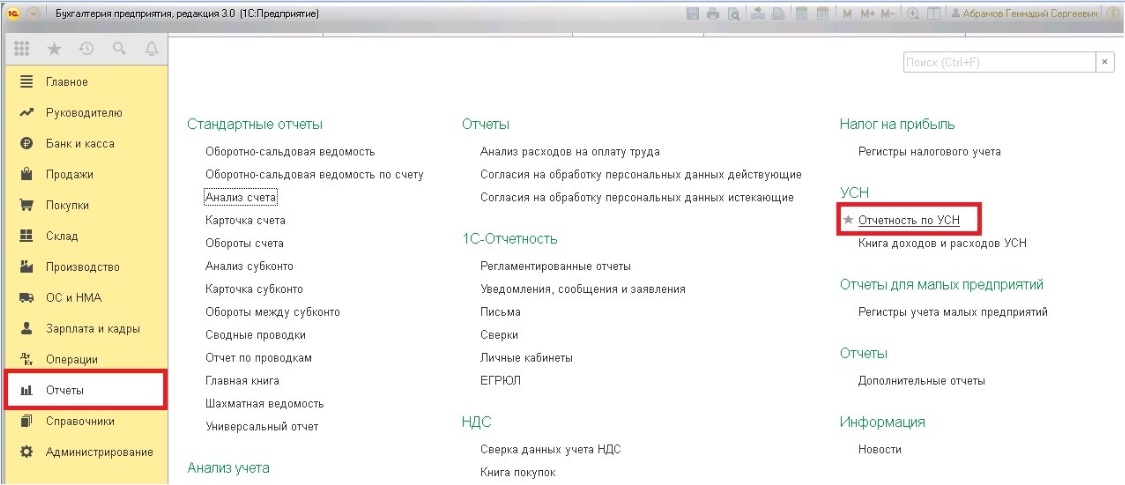
Task: Open the Отчеты section in sidebar
Action: click(86, 390)
